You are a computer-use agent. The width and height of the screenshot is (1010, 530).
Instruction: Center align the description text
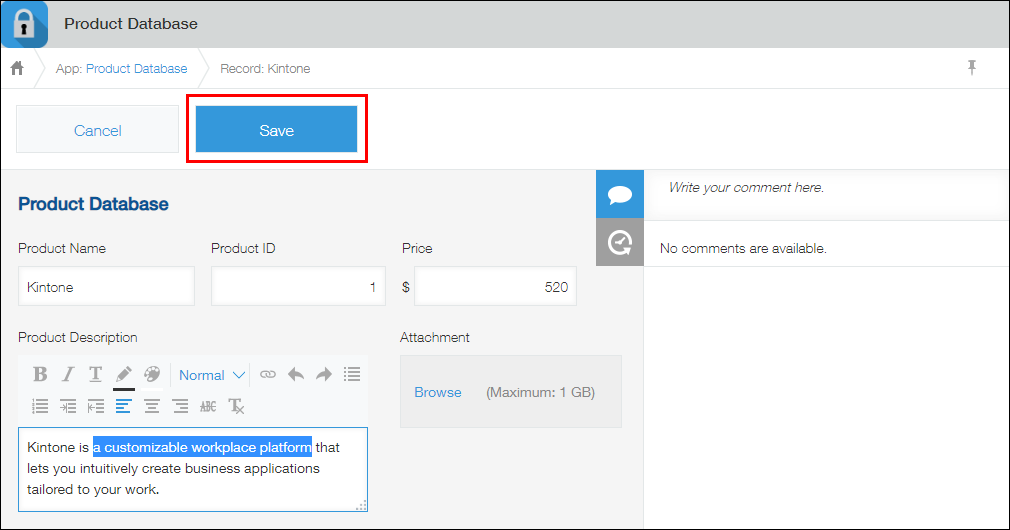[x=152, y=406]
